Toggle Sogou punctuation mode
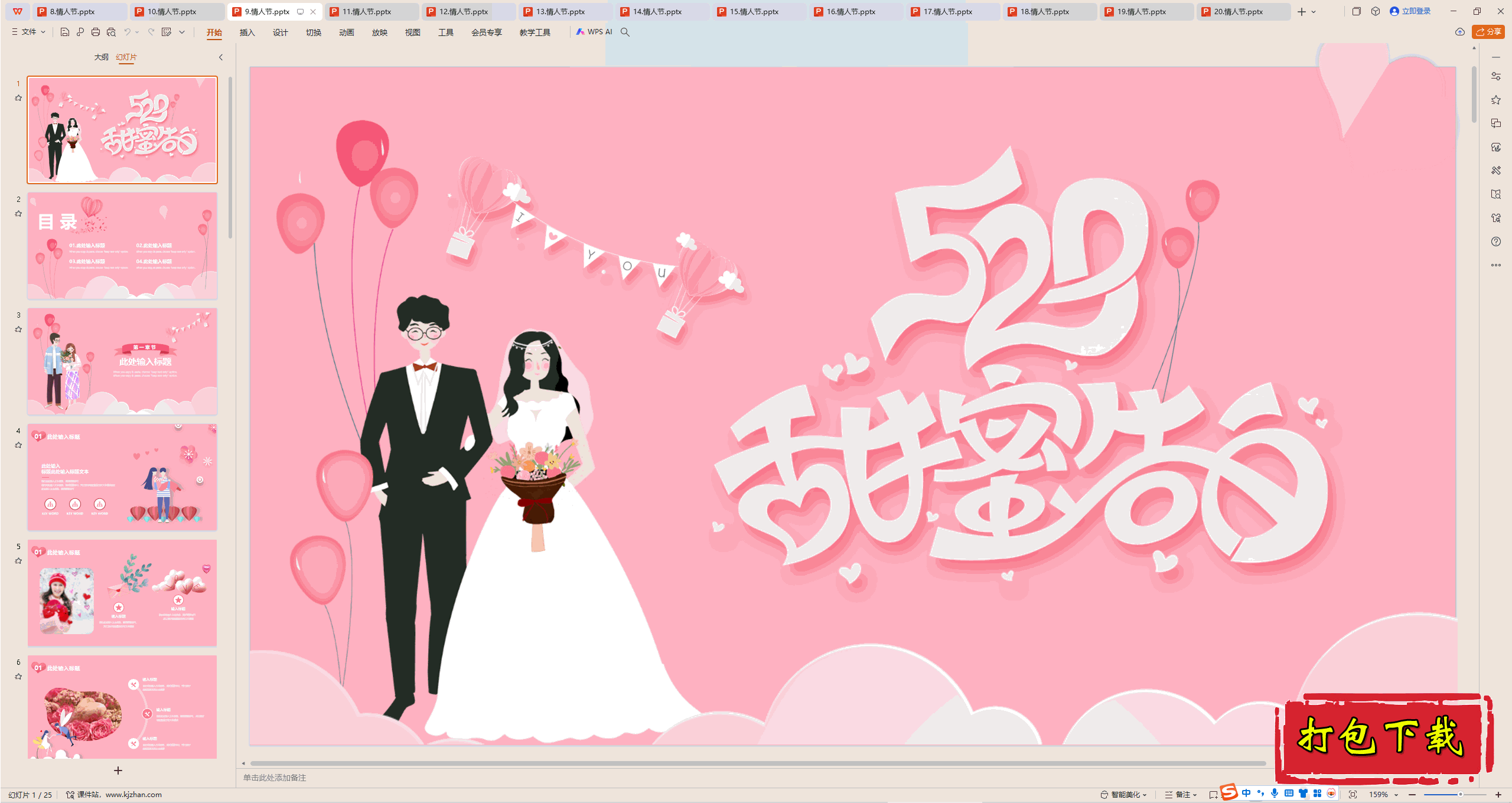1512x803 pixels. 1260,793
